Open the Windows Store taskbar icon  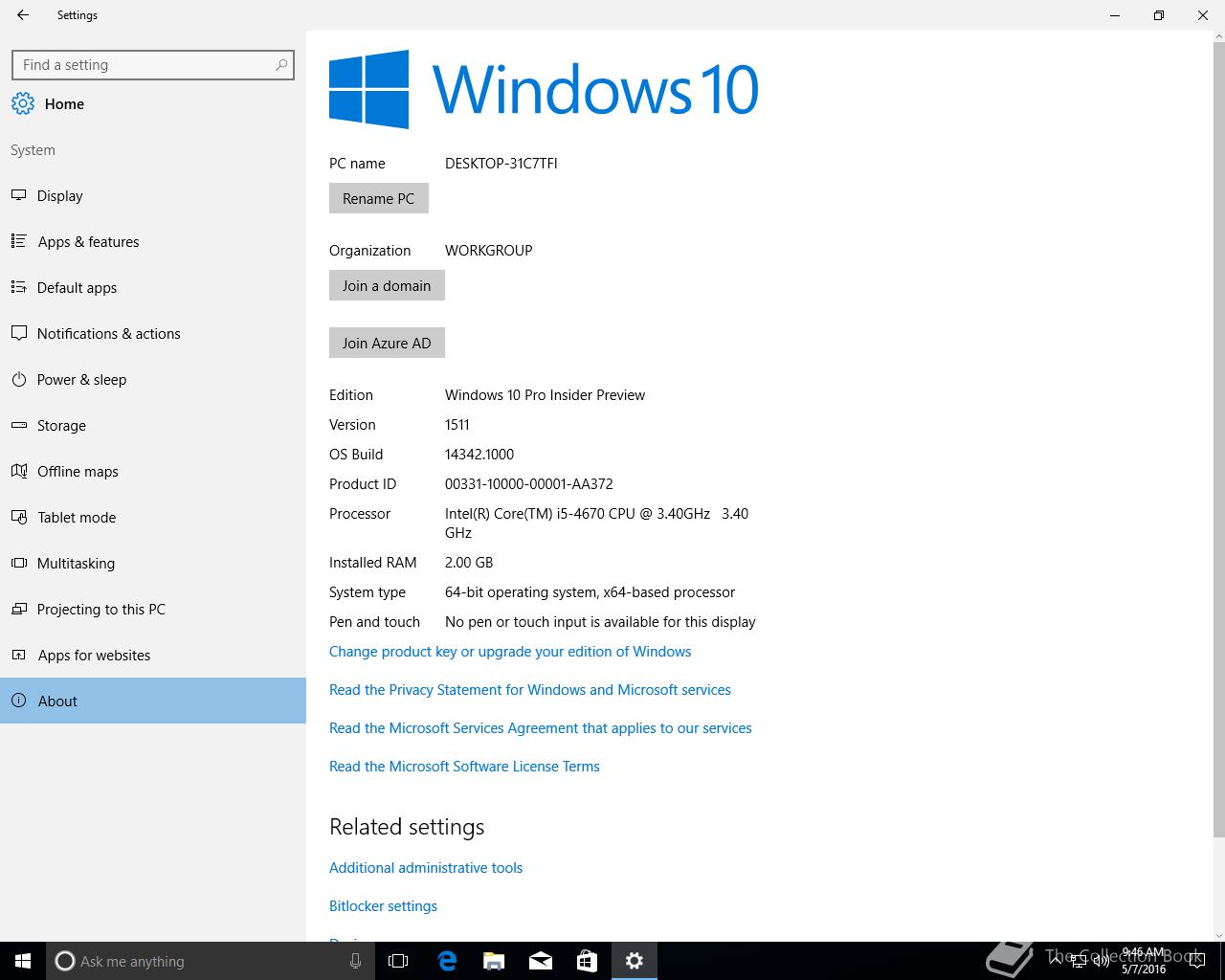coord(587,961)
